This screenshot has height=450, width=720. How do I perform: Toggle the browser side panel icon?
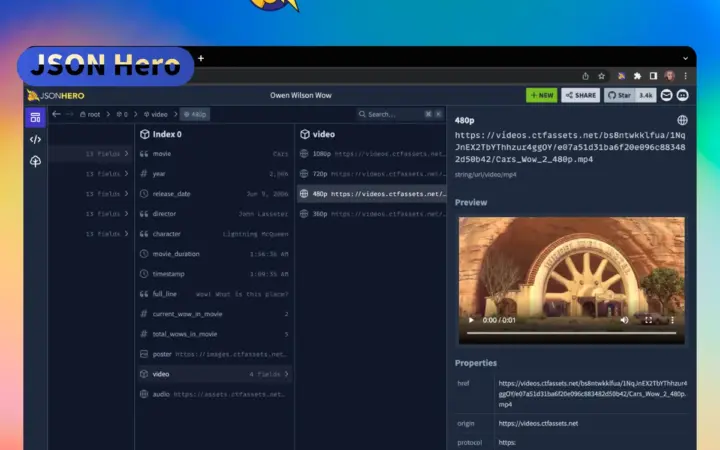point(653,76)
